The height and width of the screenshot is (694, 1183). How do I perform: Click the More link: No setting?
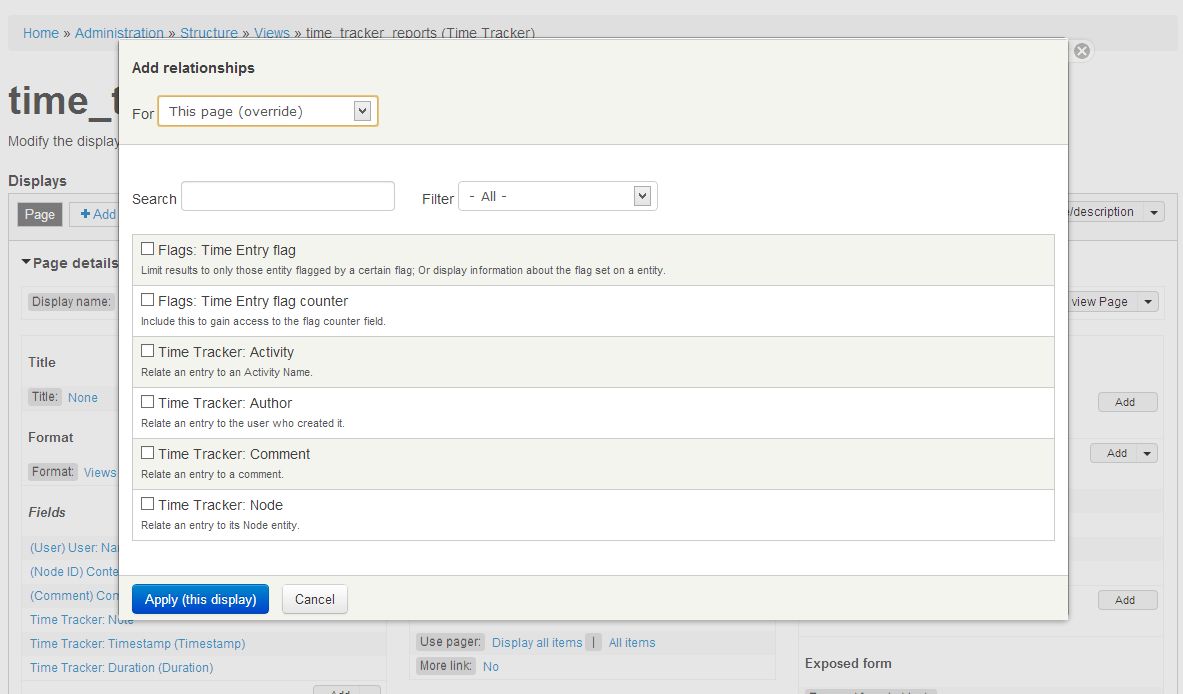pos(490,667)
